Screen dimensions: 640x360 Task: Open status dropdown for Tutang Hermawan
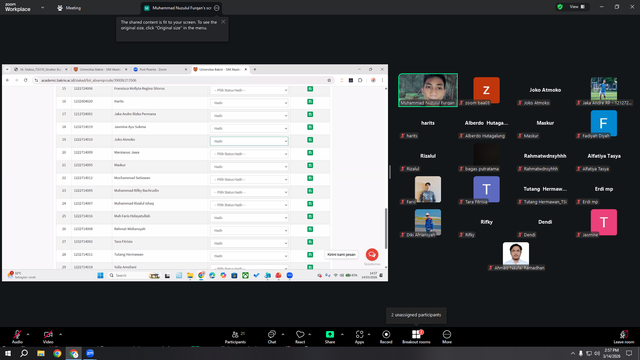click(x=249, y=256)
